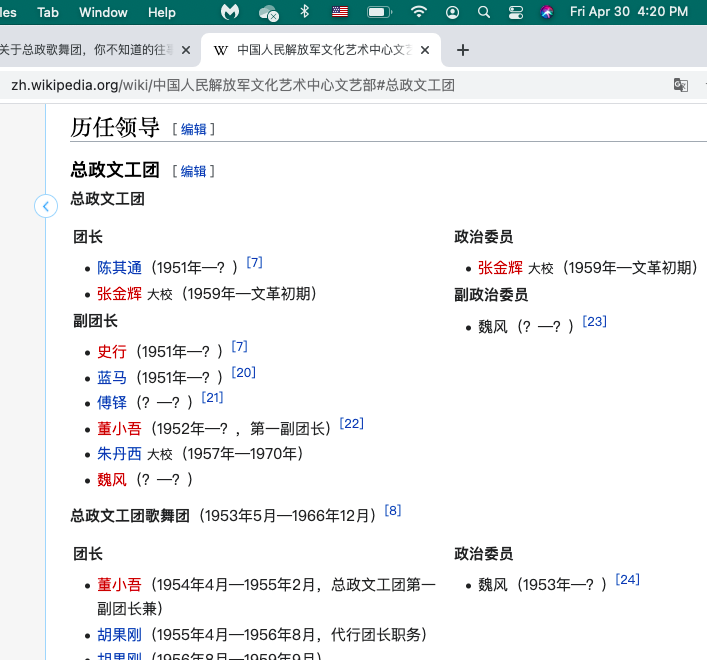Open a new browser tab with plus button
The image size is (707, 660).
[x=462, y=50]
